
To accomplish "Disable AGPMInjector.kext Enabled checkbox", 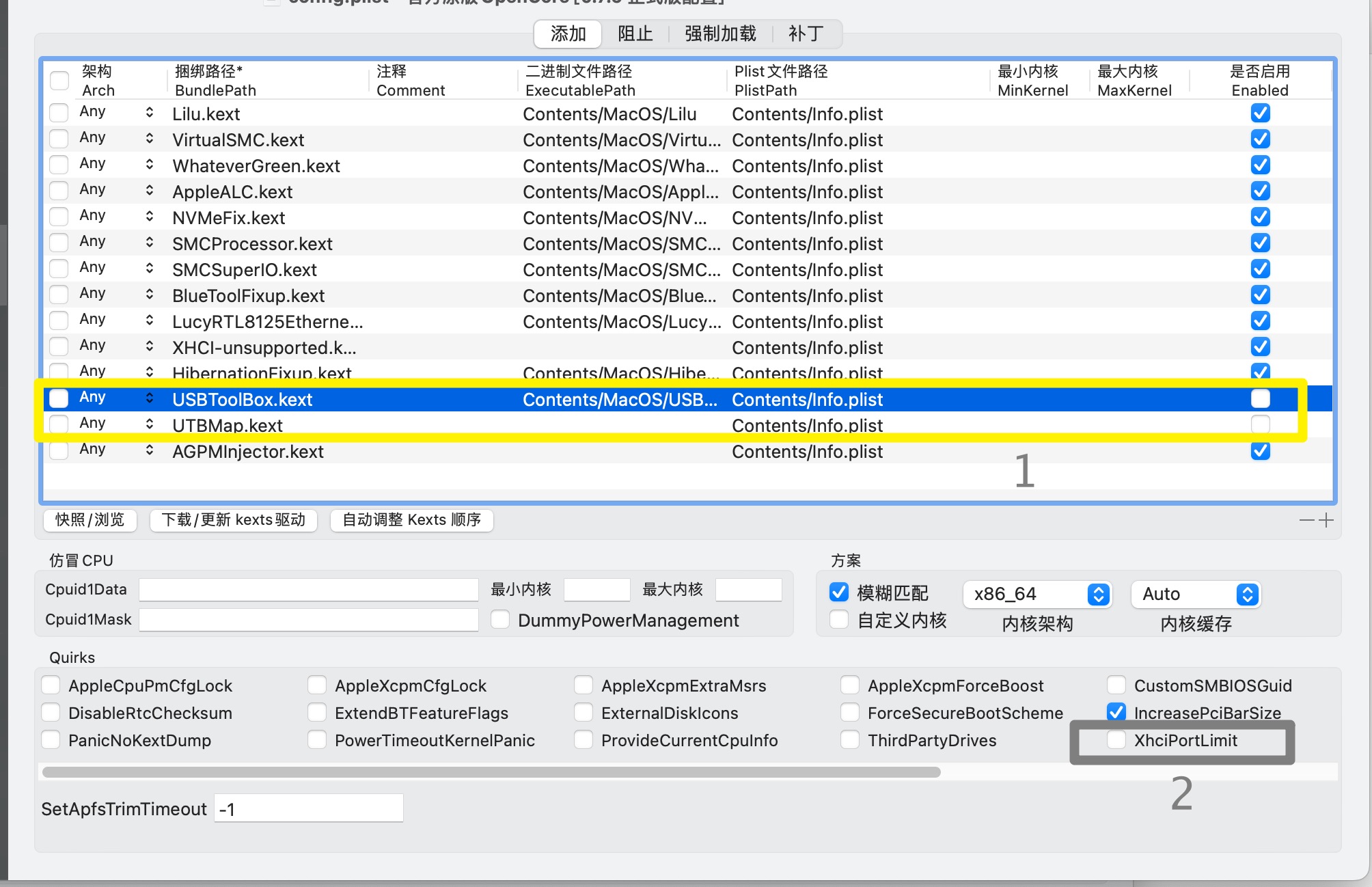I will (x=1260, y=451).
